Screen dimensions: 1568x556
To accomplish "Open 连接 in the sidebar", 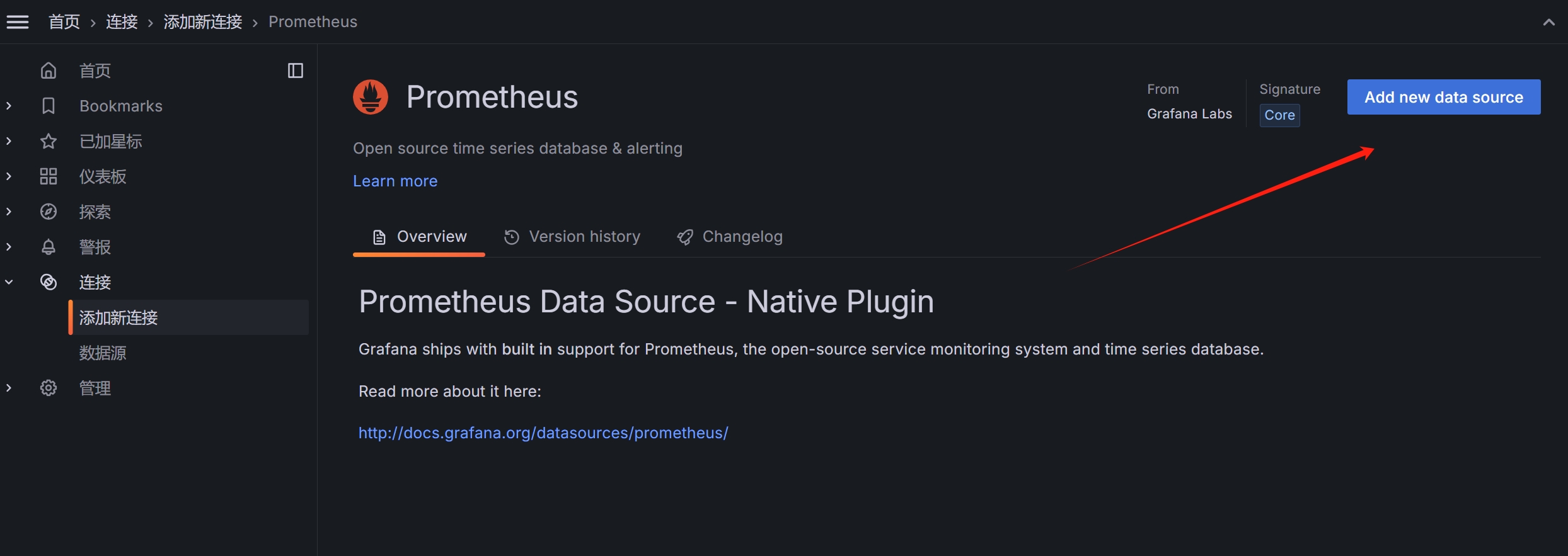I will click(95, 282).
